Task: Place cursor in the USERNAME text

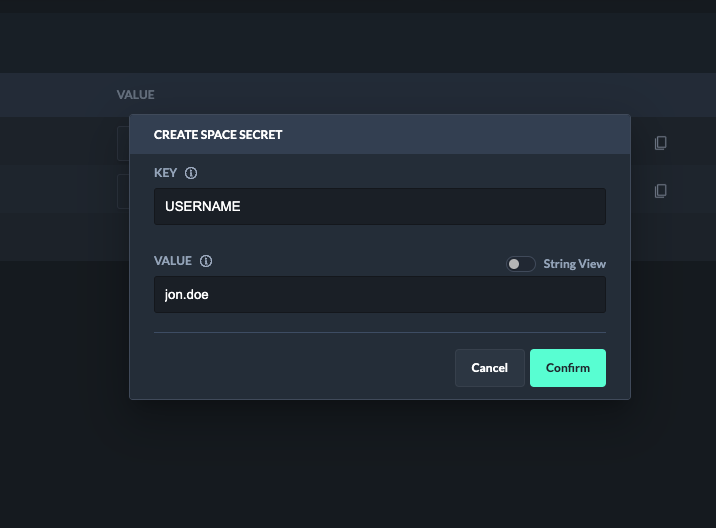Action: 203,207
